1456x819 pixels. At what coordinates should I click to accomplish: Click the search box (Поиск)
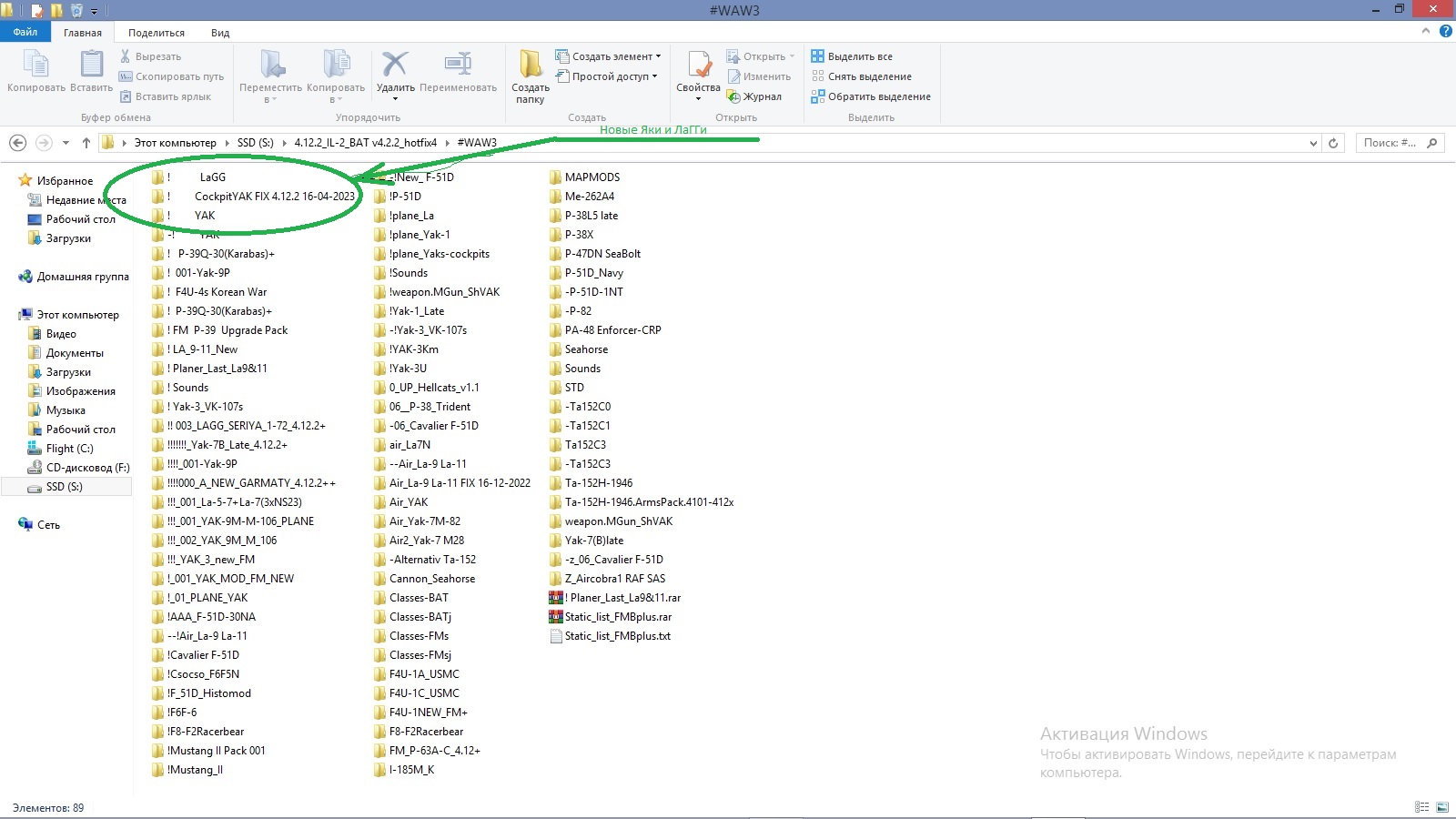(x=1400, y=143)
